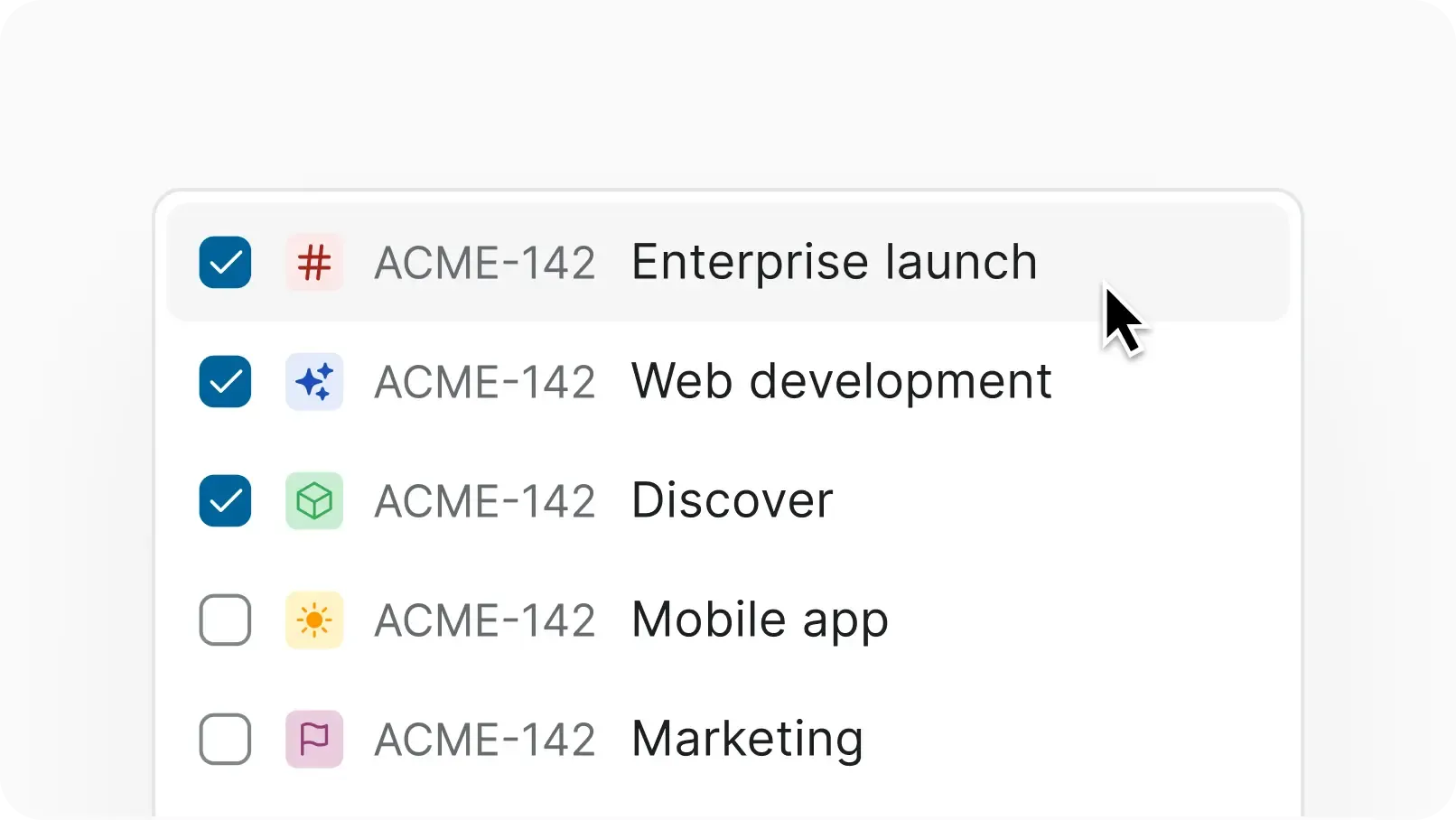This screenshot has width=1456, height=820.
Task: Uncheck the Web development checkbox
Action: click(x=225, y=382)
